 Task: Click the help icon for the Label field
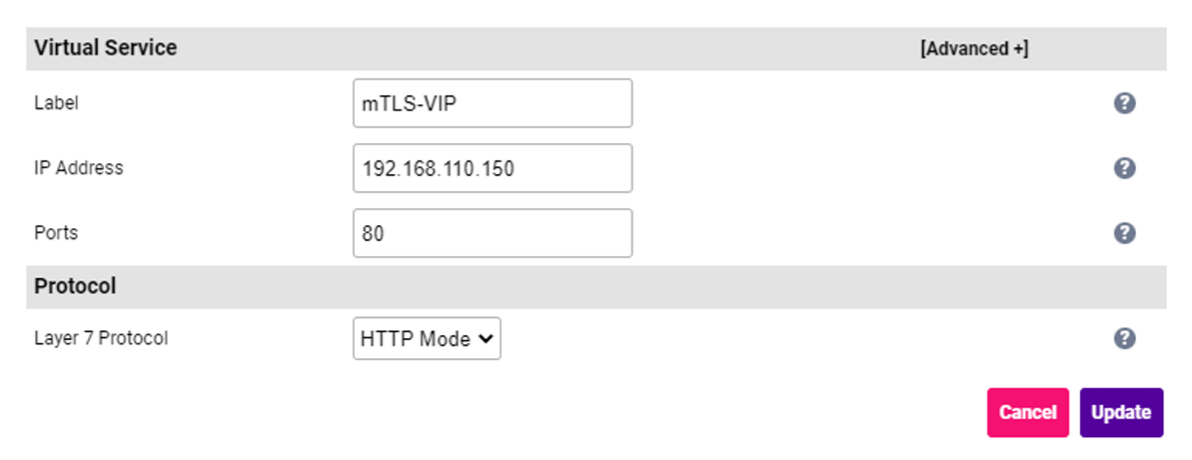pos(1124,103)
